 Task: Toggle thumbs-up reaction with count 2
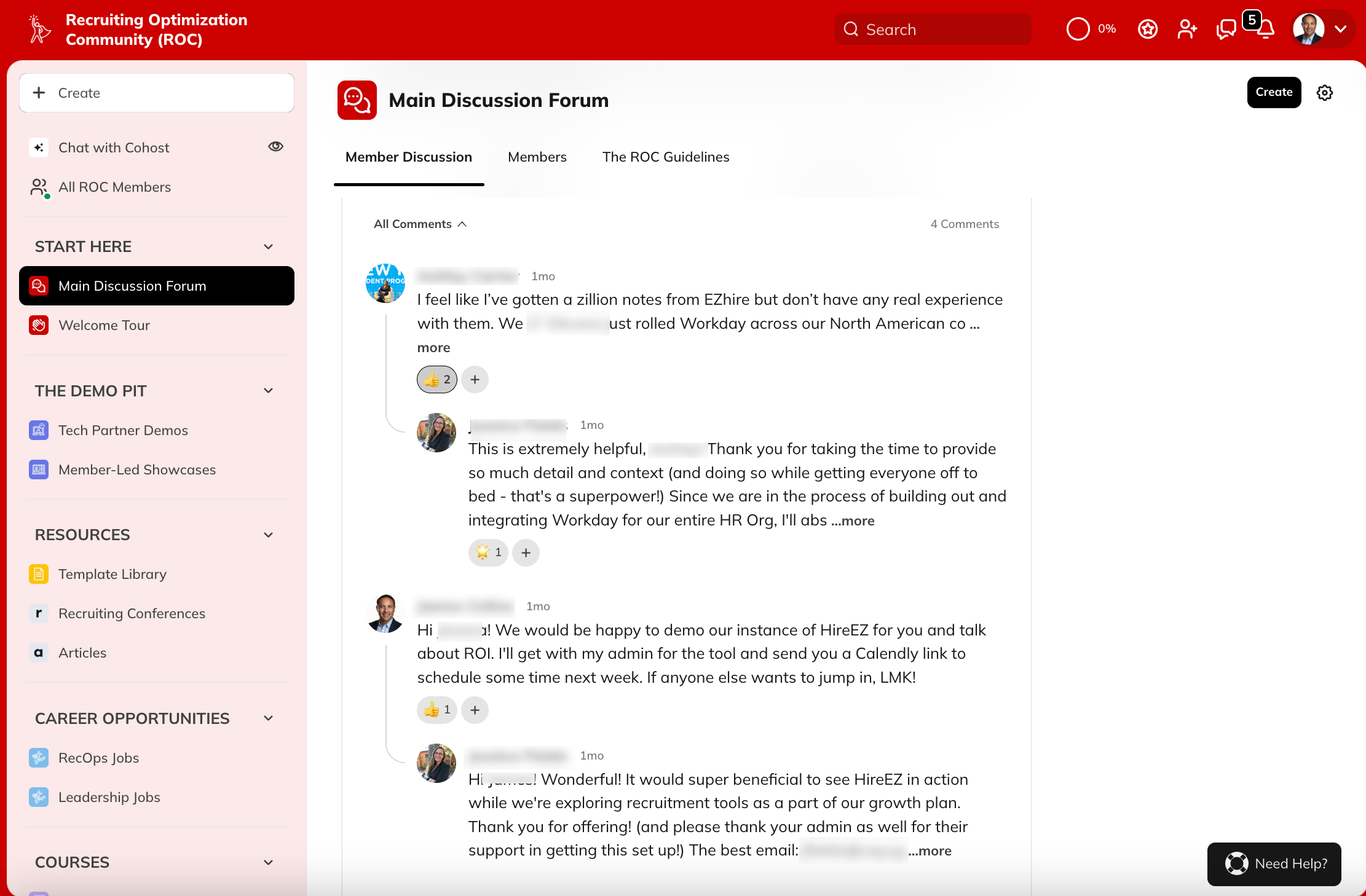click(437, 379)
